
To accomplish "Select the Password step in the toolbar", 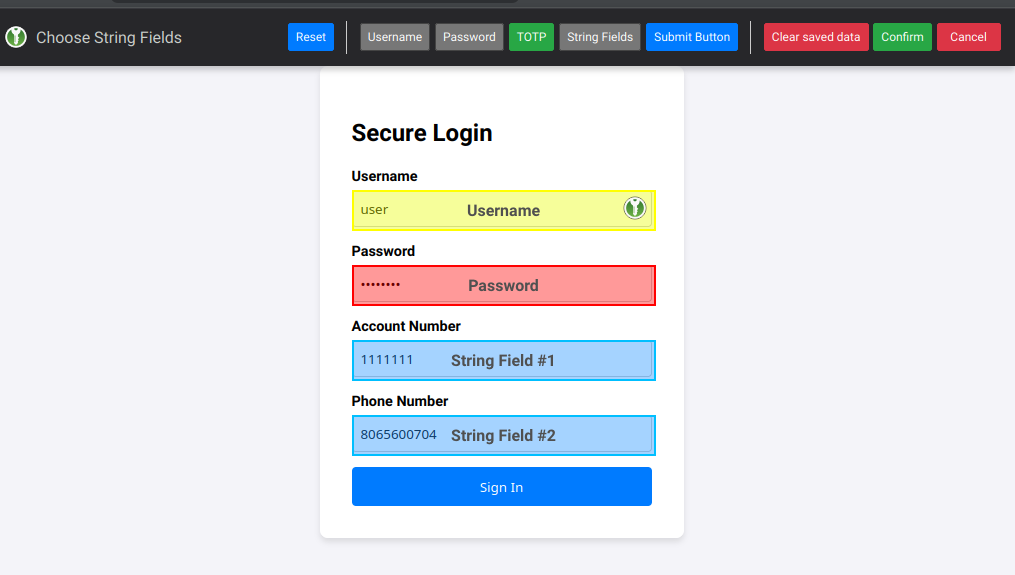I will point(469,37).
